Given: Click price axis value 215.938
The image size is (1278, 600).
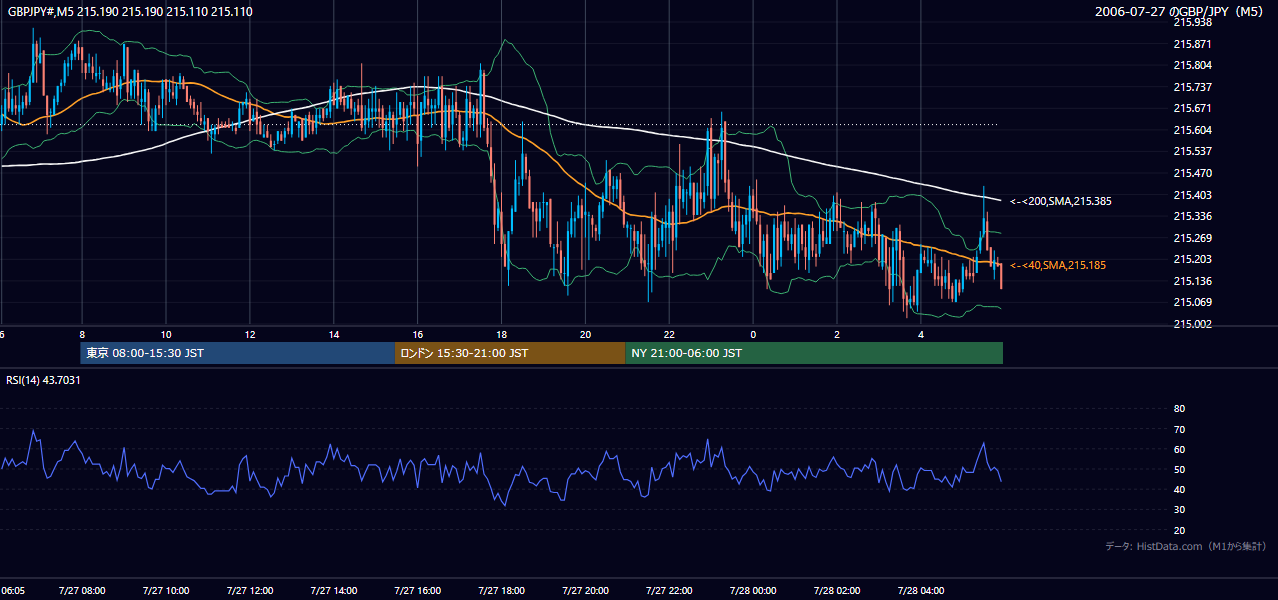Looking at the screenshot, I should 1192,22.
